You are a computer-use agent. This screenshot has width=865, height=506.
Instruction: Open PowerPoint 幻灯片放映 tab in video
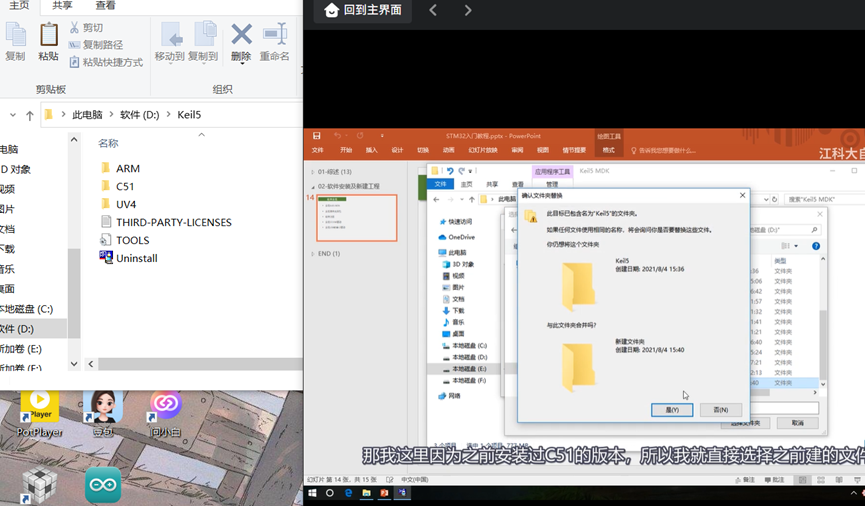tap(483, 150)
